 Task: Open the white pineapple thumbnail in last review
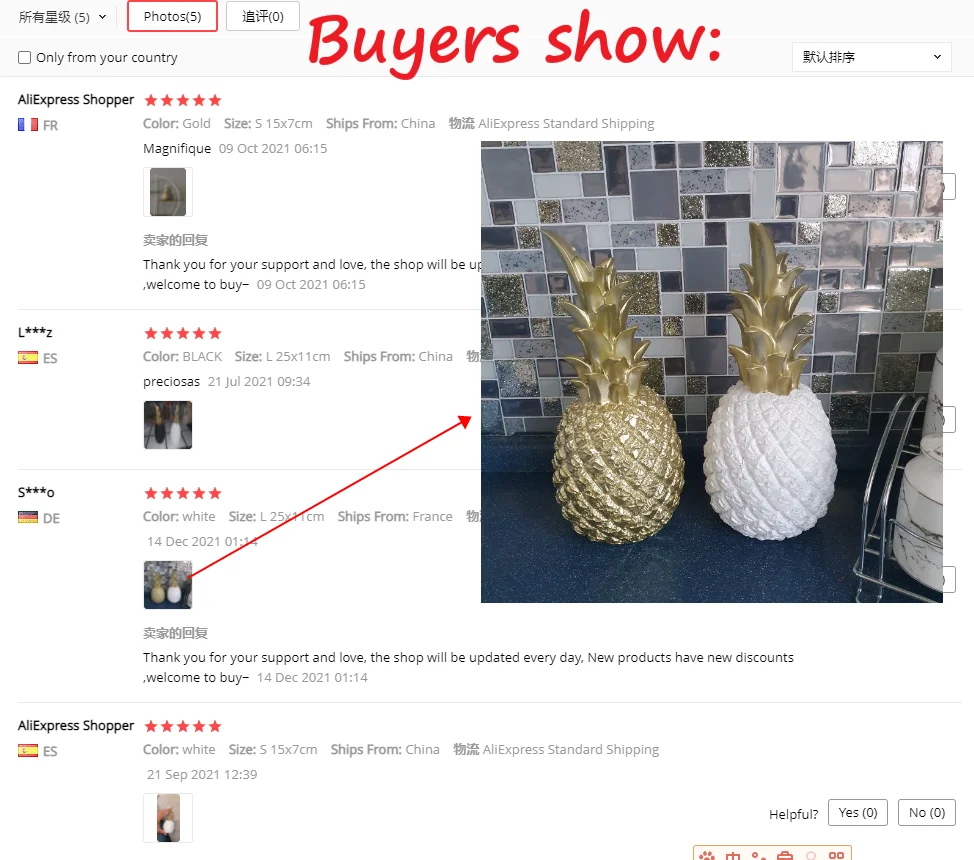pos(168,818)
